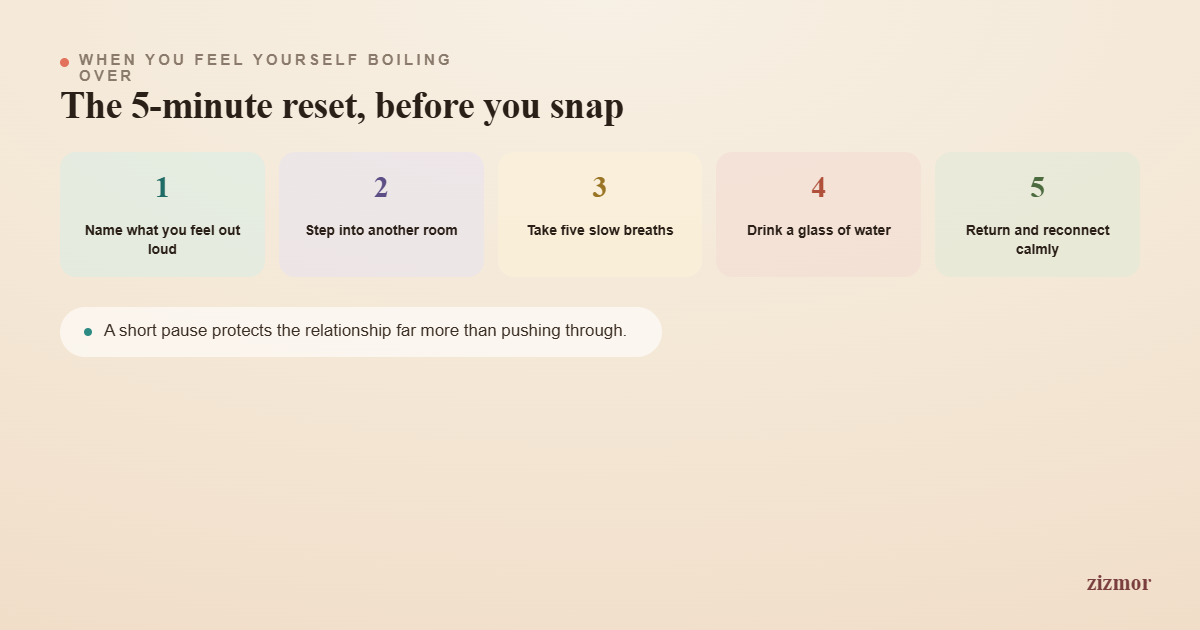Image resolution: width=1200 pixels, height=630 pixels.
Task: Click the teal number 1 numeral
Action: [x=162, y=187]
